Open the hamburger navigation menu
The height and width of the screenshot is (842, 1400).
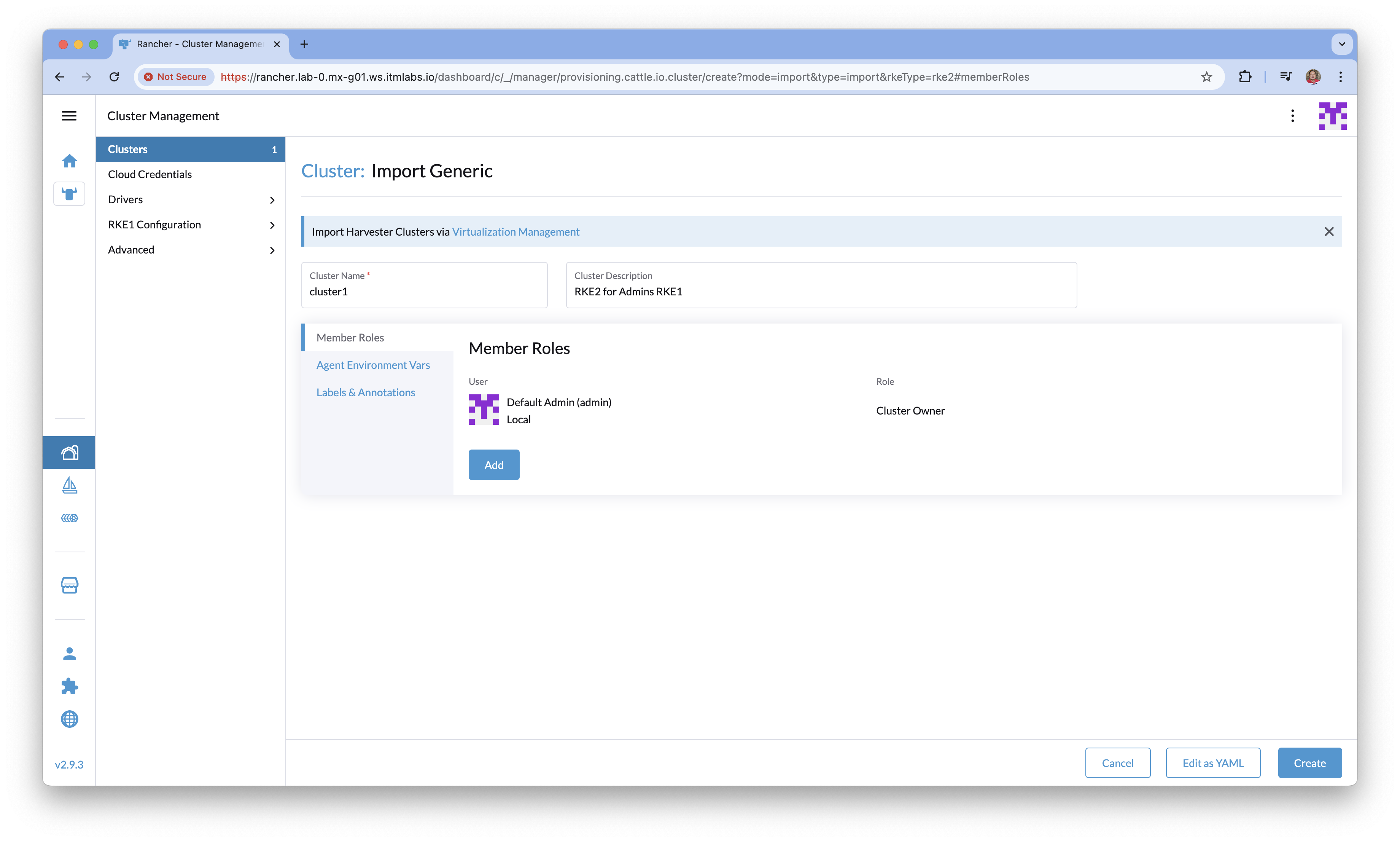(x=69, y=116)
